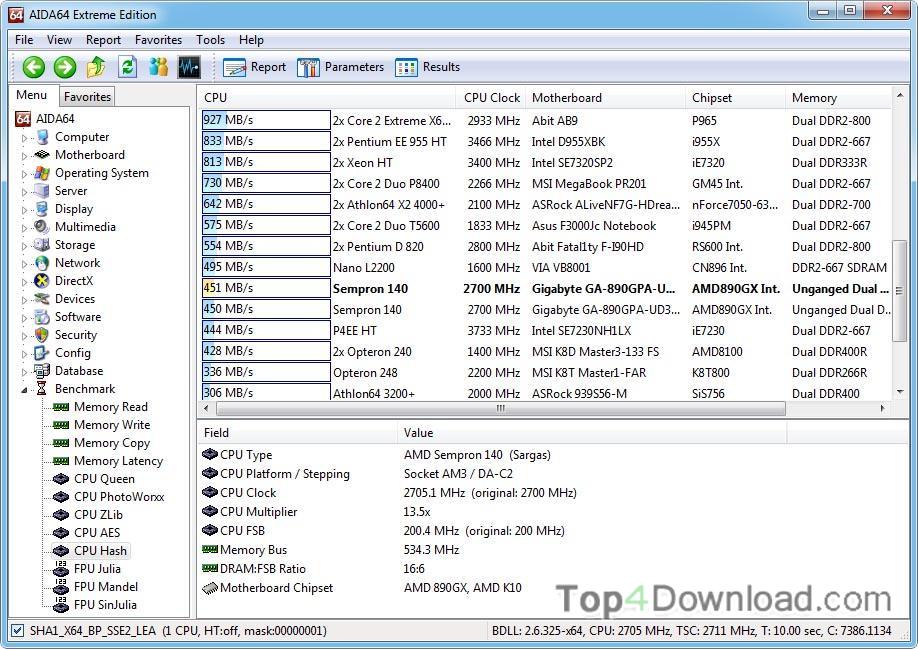Sort by Motherboard column header
The height and width of the screenshot is (649, 918).
(605, 98)
